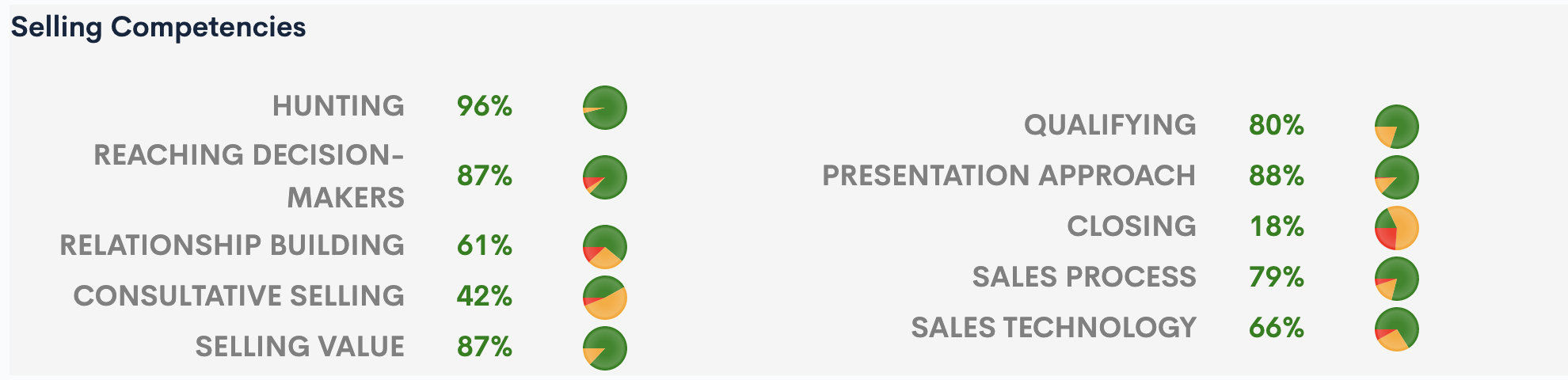Select the Qualifying pie chart icon
Viewport: 1568px width, 380px height.
1397,127
